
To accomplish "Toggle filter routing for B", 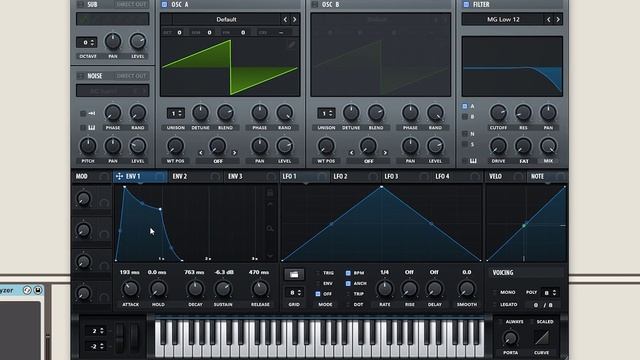I will (x=464, y=117).
